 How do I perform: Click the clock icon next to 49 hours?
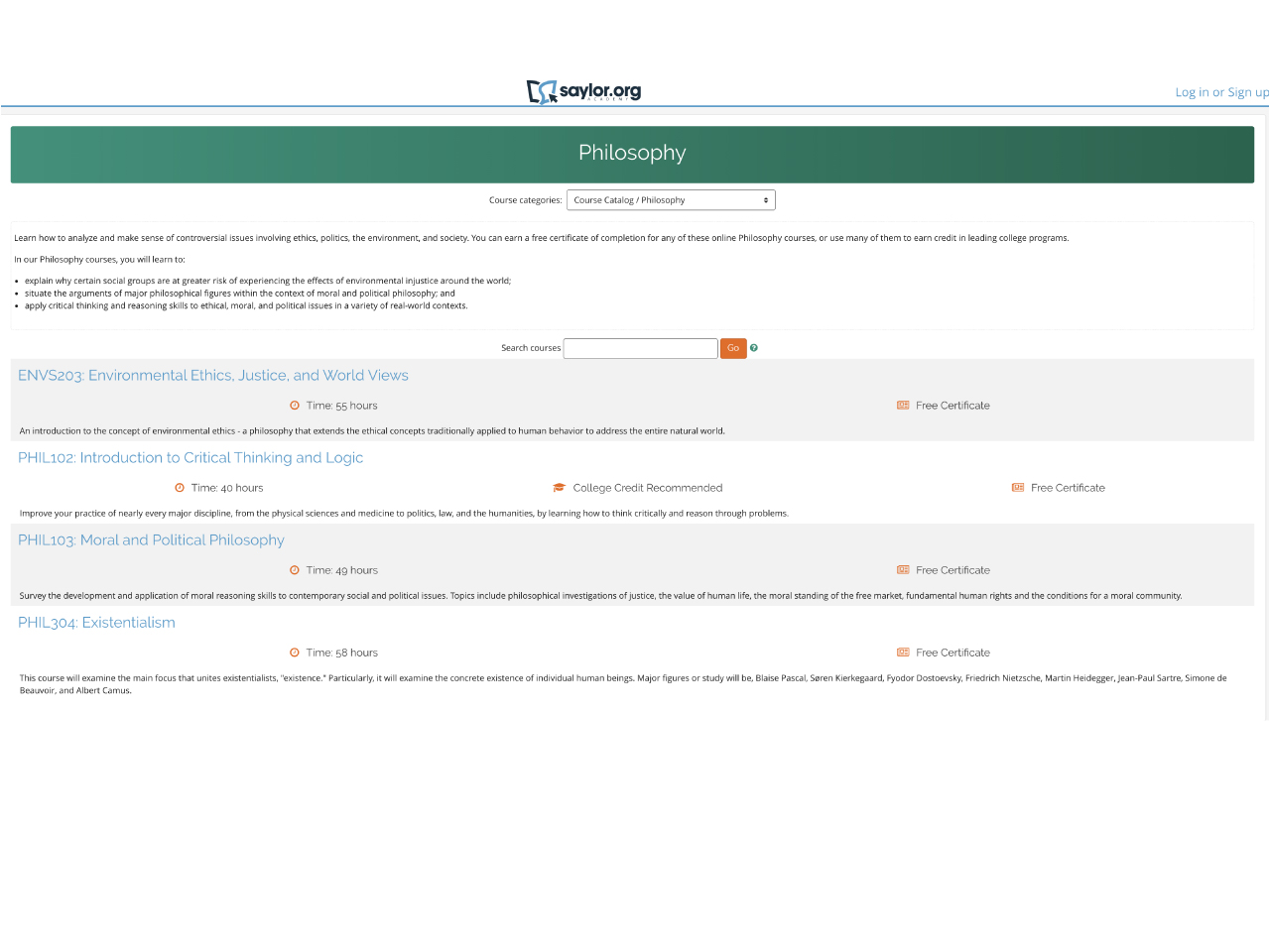click(x=295, y=570)
